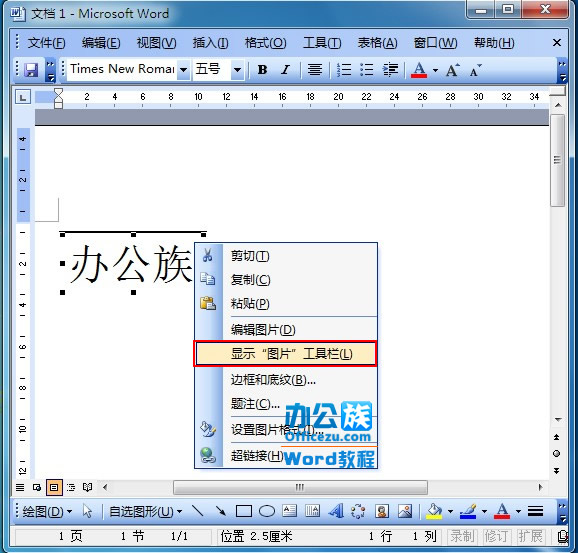578x553 pixels.
Task: Toggle Italic formatting
Action: point(285,69)
